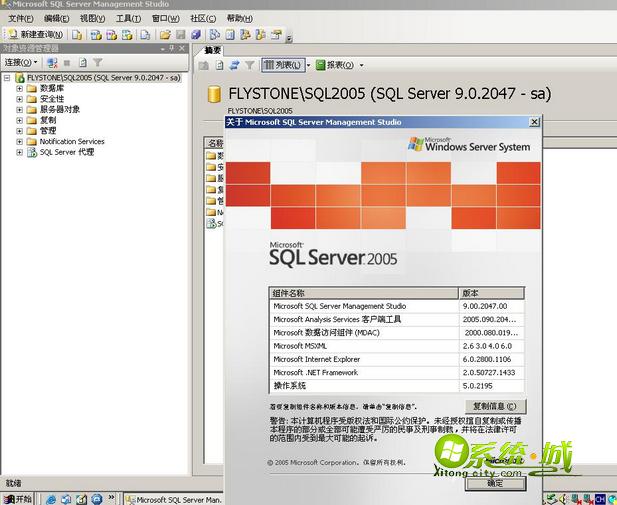Close the About SQL Server Management Studio dialog
The width and height of the screenshot is (617, 505).
(534, 122)
